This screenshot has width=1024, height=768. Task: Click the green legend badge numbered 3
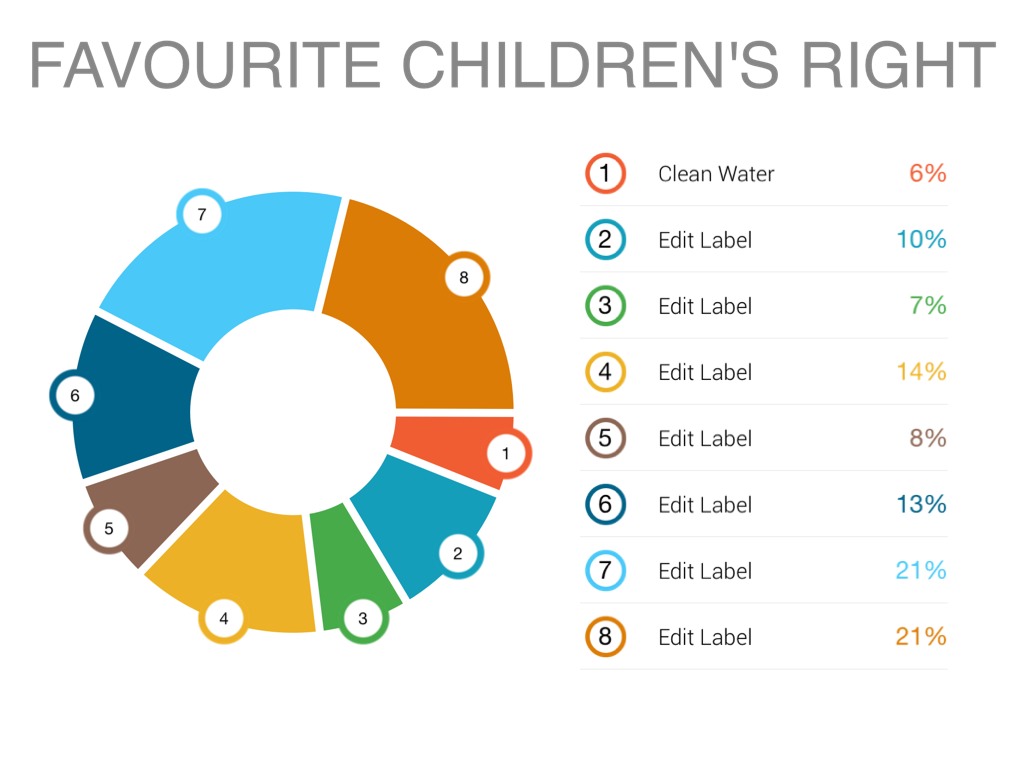605,306
